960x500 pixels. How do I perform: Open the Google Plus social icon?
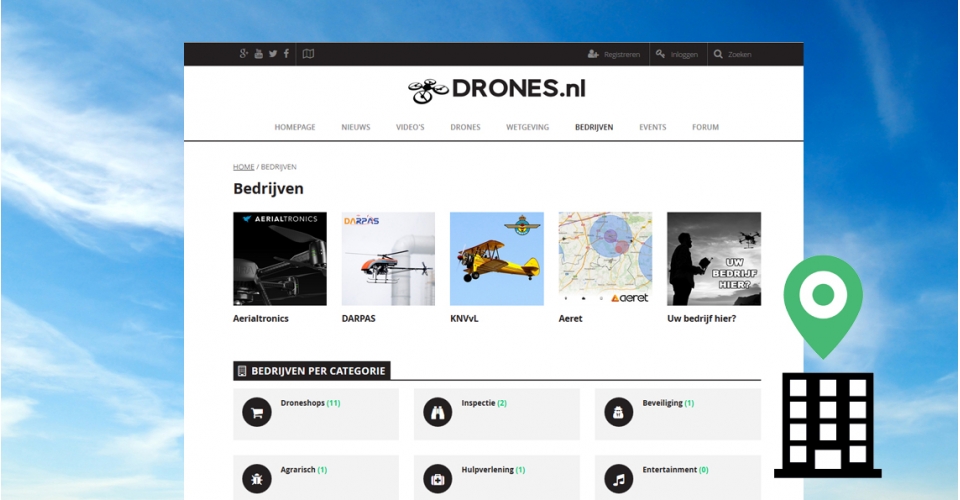[244, 54]
